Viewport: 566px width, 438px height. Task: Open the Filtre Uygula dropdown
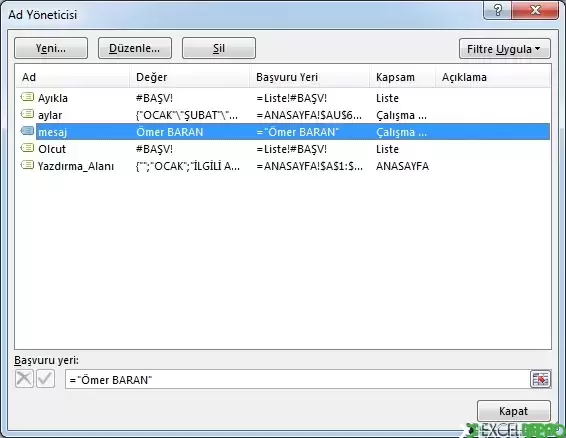click(505, 48)
